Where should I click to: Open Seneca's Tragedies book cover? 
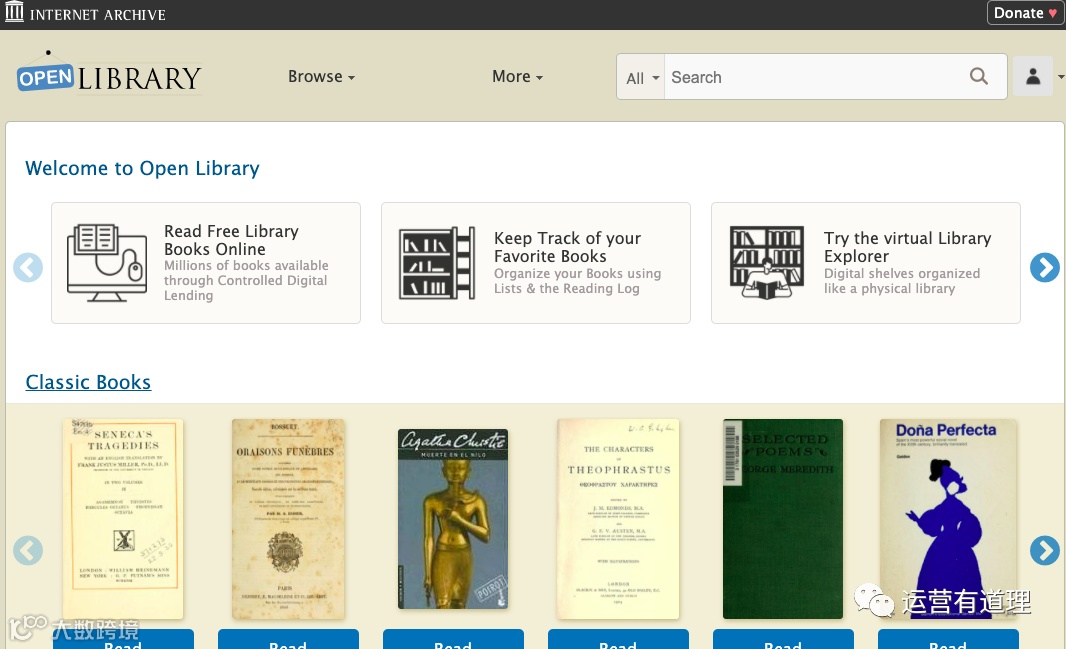tap(123, 519)
